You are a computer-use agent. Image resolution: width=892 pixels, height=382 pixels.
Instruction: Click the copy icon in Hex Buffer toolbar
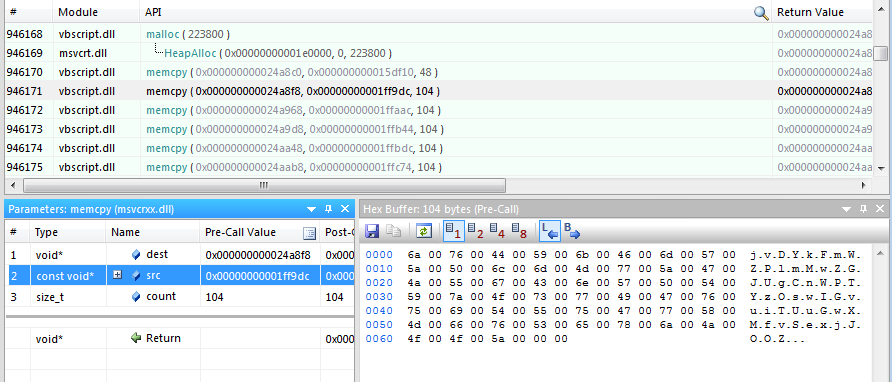pyautogui.click(x=393, y=231)
